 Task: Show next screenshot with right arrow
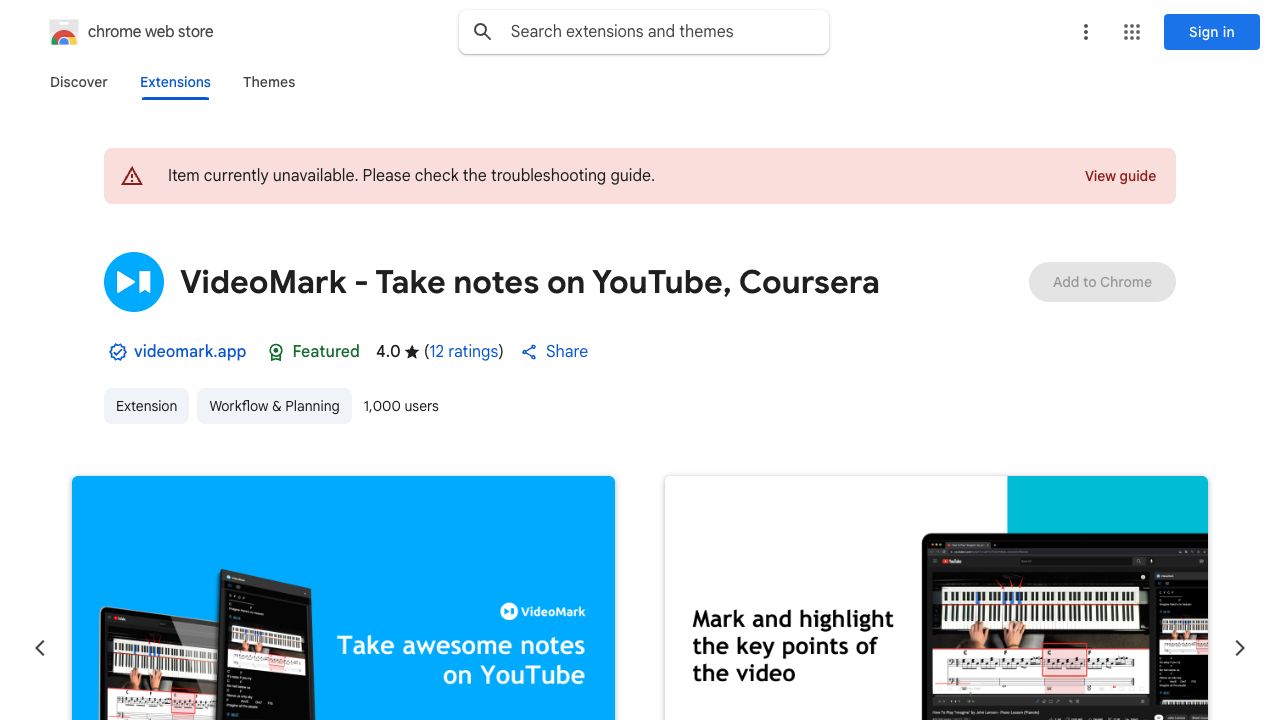point(1240,648)
